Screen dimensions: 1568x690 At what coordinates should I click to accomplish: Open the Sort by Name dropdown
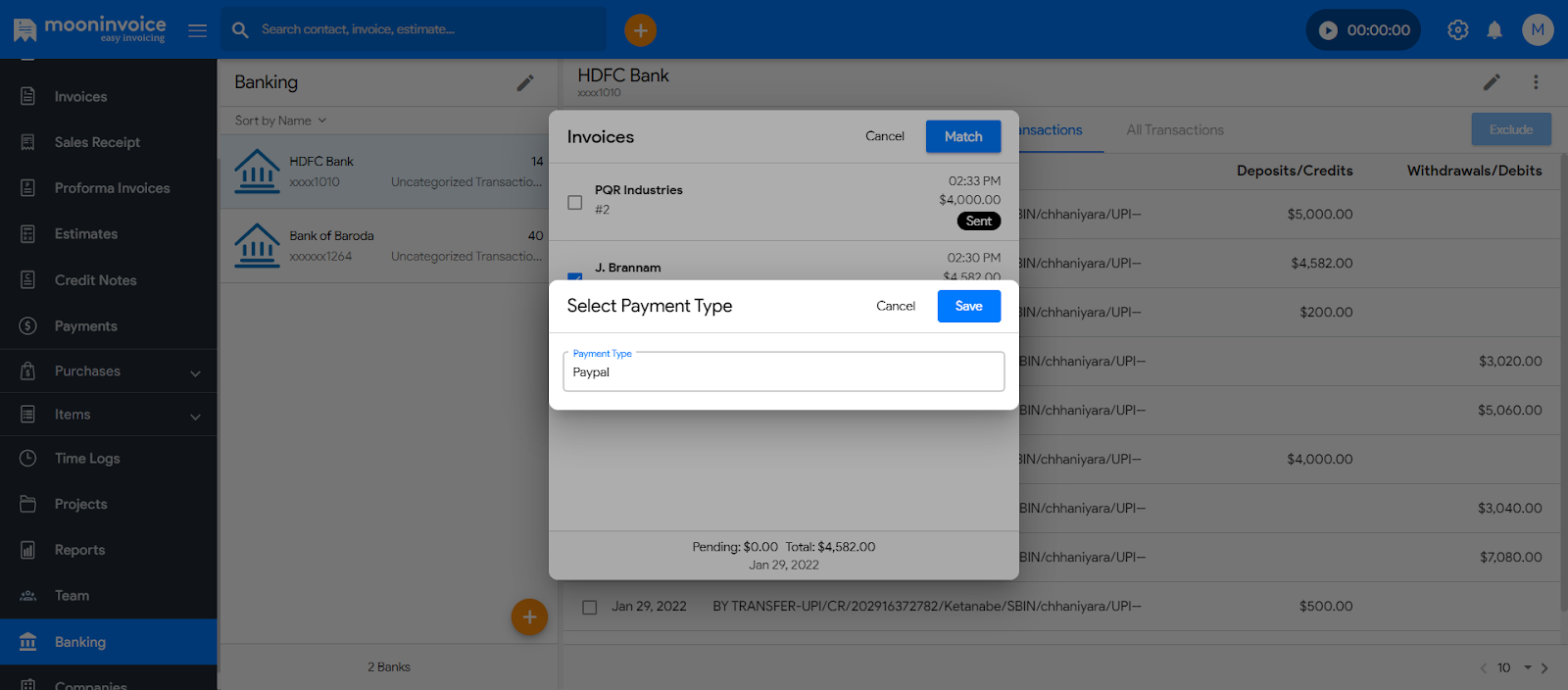(280, 121)
